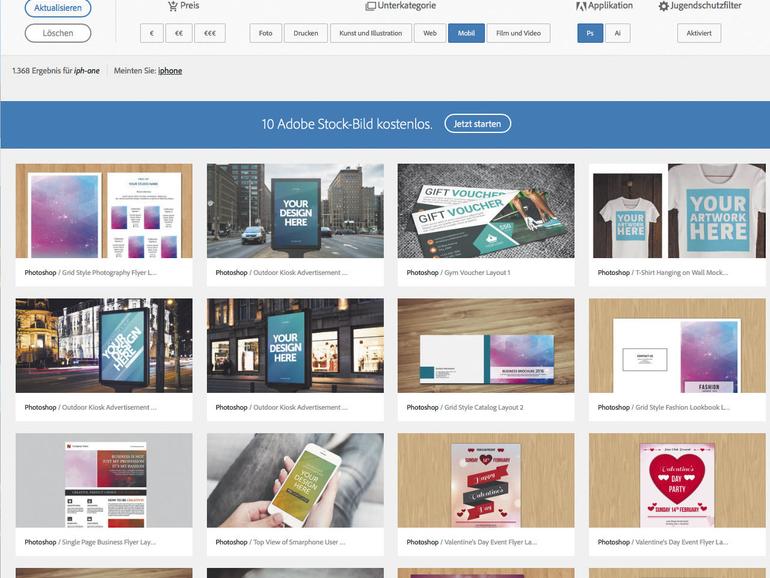Click the Jugendschutzfilter gear icon

tap(663, 6)
